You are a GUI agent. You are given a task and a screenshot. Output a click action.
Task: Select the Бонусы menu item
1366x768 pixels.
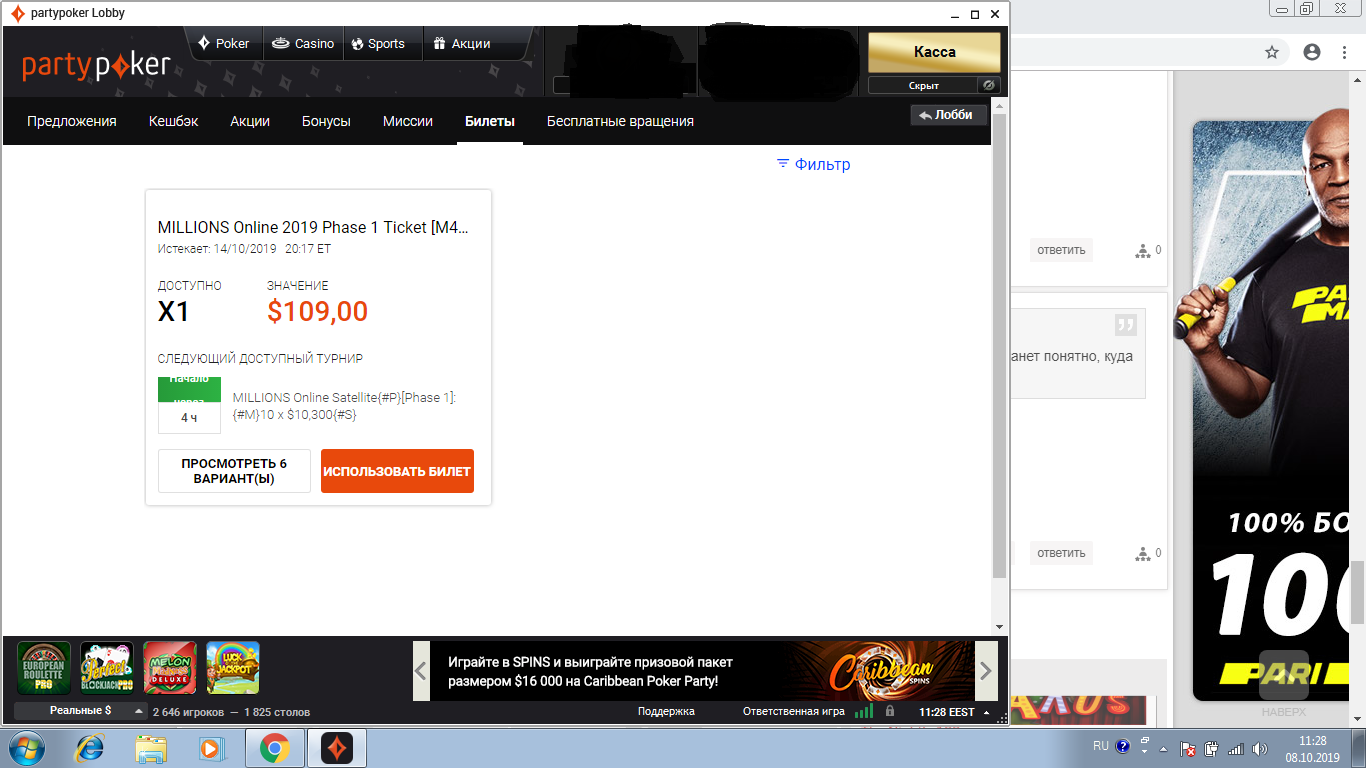(326, 121)
